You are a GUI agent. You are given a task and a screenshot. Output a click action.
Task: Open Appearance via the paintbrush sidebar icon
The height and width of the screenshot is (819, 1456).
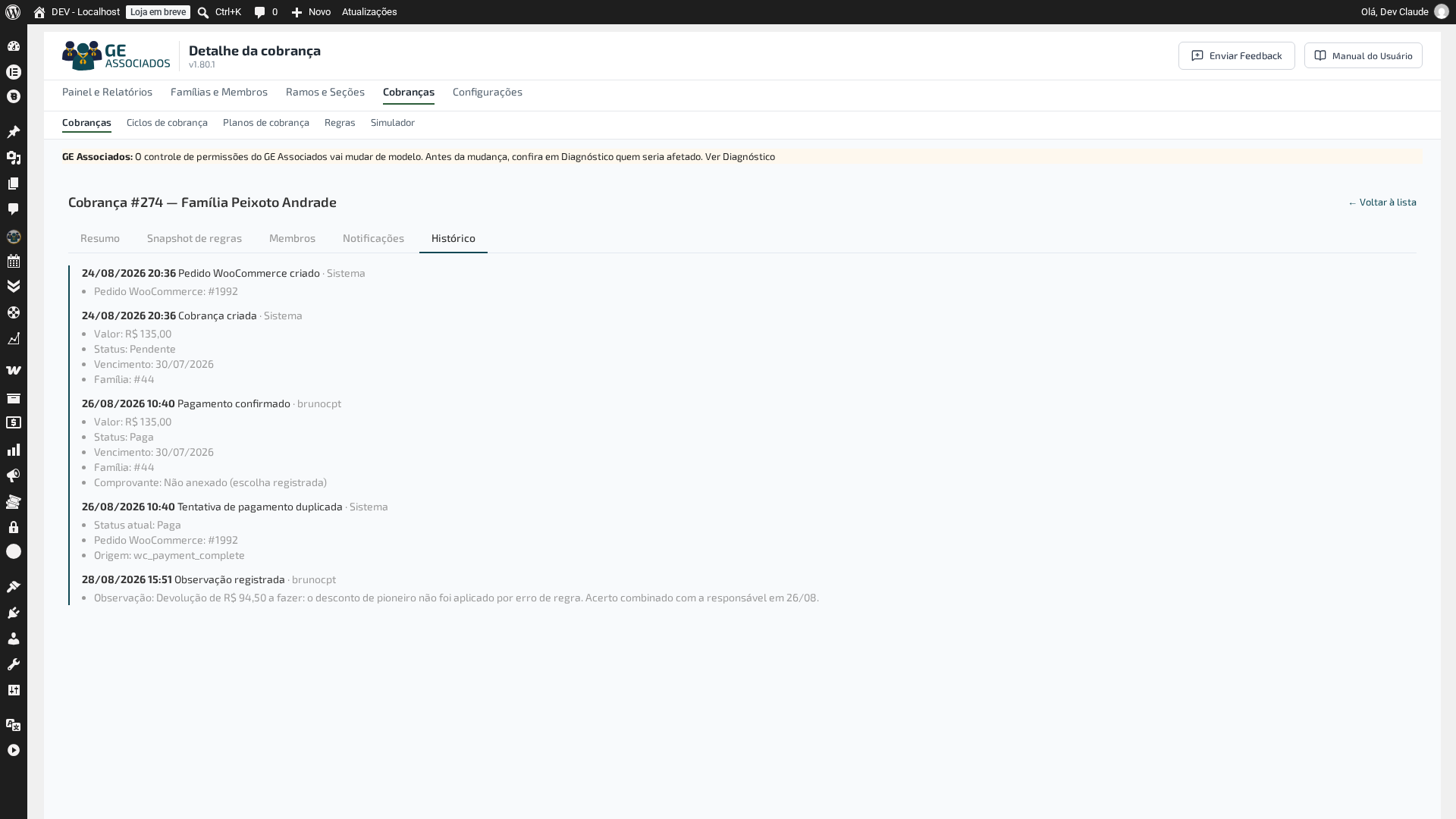14,587
